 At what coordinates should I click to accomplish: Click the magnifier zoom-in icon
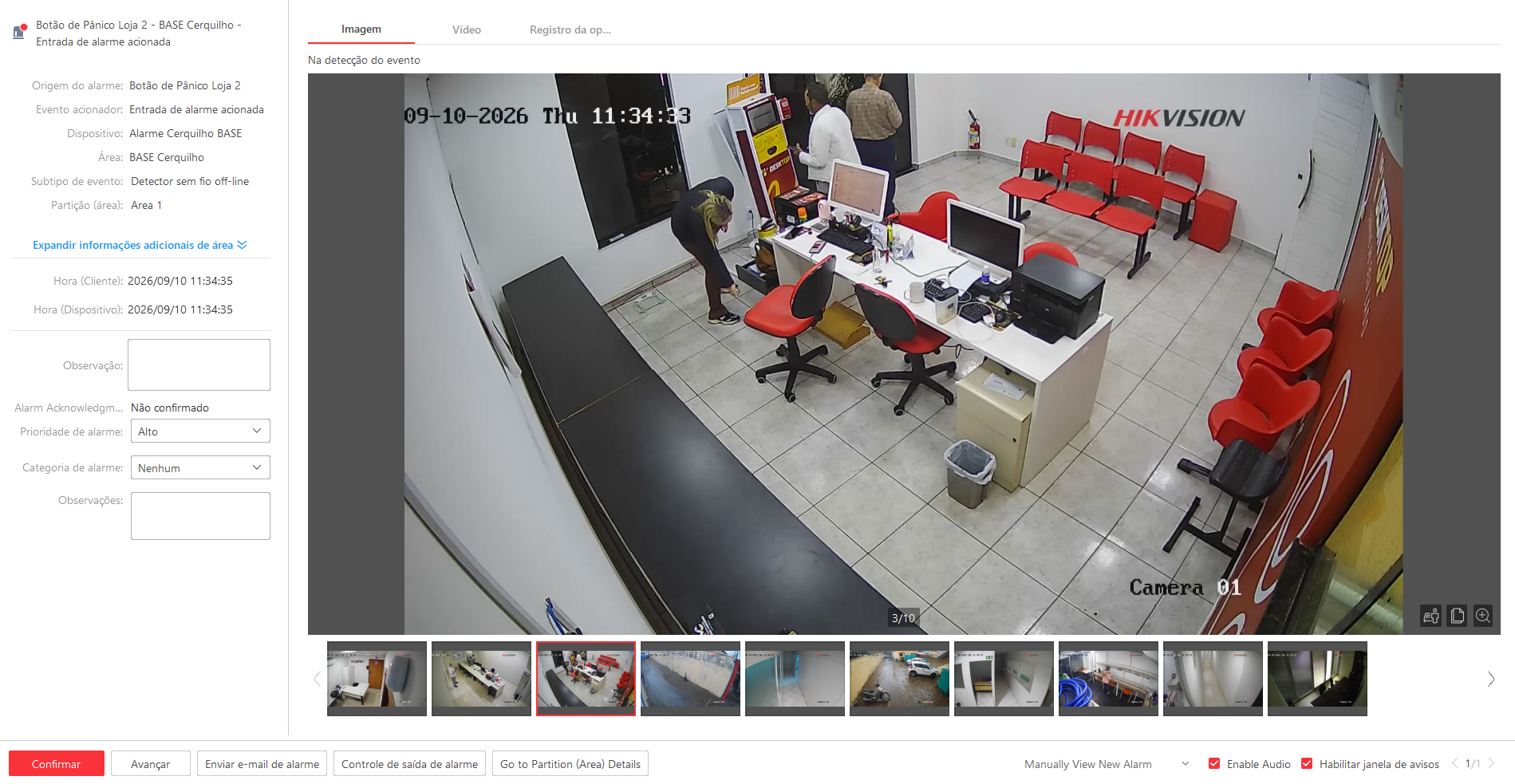click(x=1483, y=616)
